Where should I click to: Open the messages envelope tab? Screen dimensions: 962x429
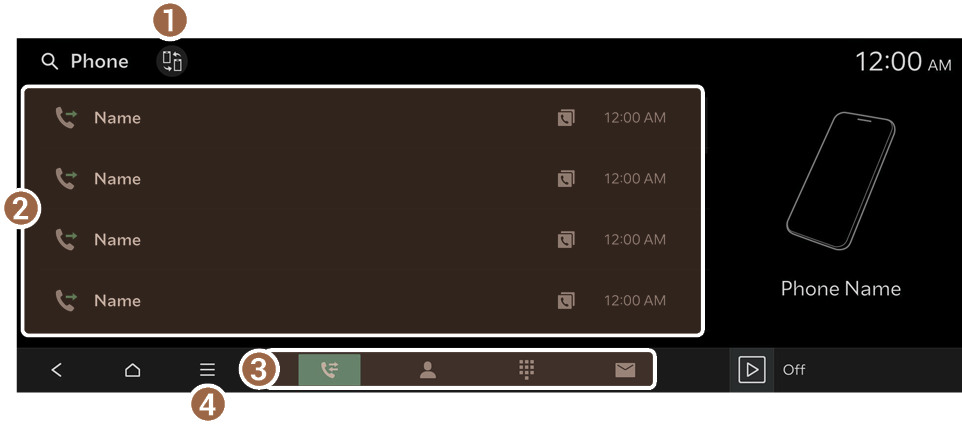[625, 369]
